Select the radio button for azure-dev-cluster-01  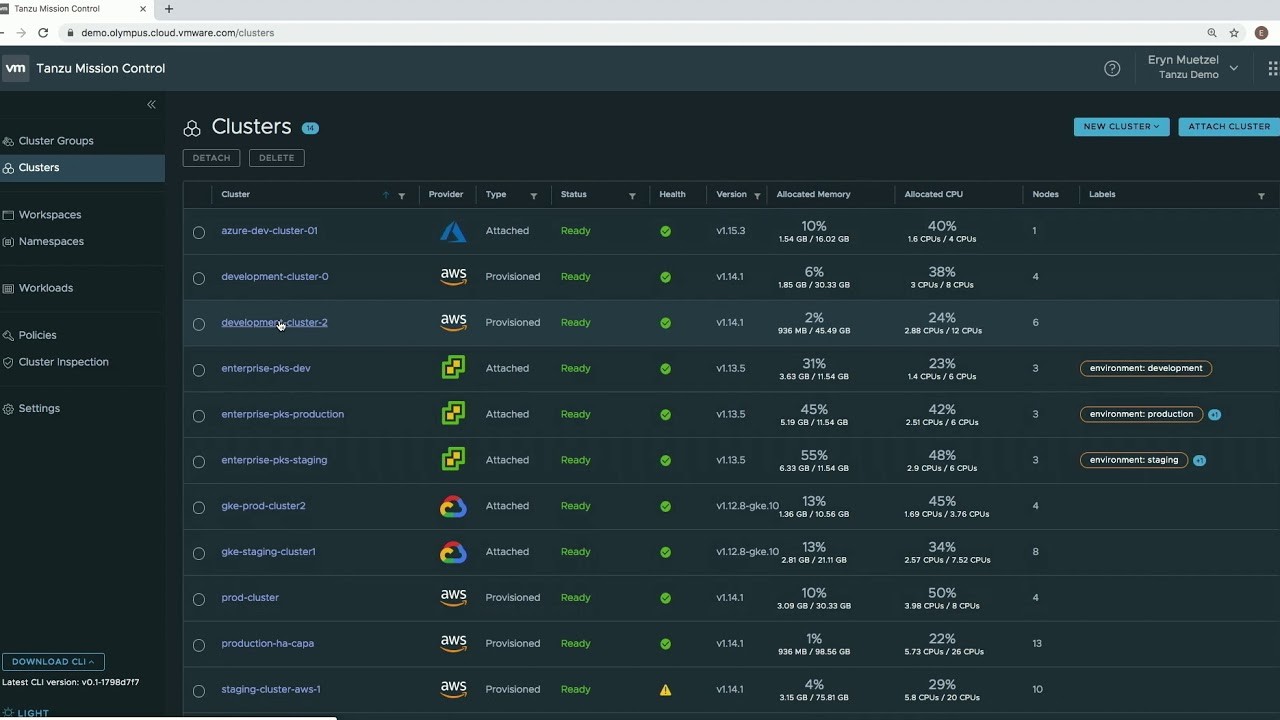tap(199, 232)
